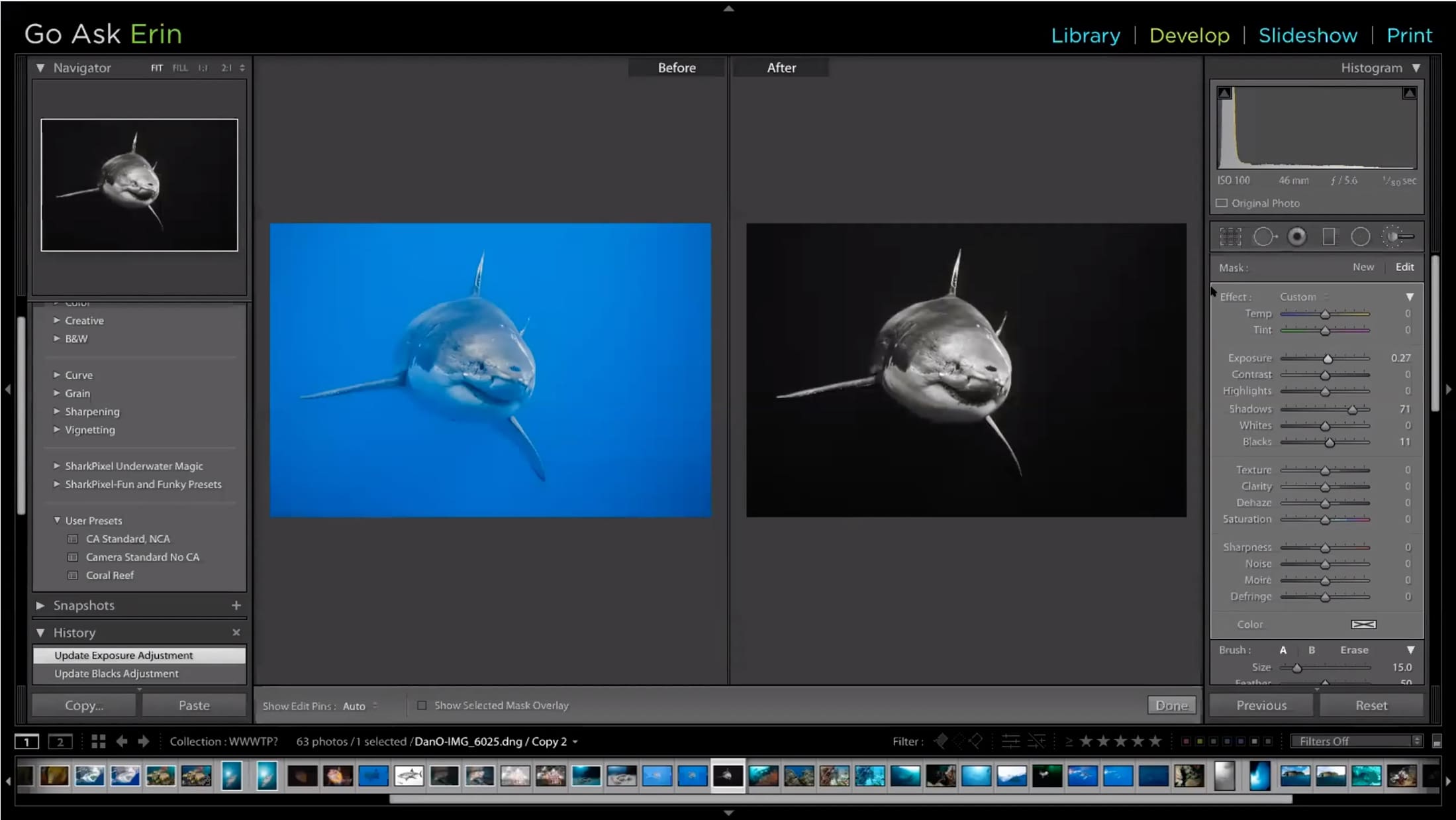Open the Filters Off dropdown
Viewport: 1456px width, 820px height.
pyautogui.click(x=1356, y=741)
